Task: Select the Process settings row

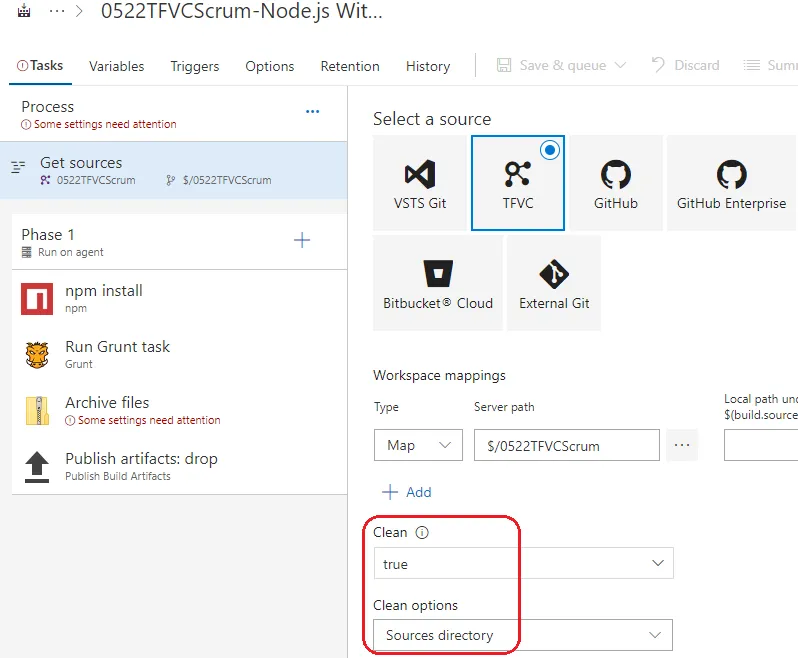Action: pos(174,114)
